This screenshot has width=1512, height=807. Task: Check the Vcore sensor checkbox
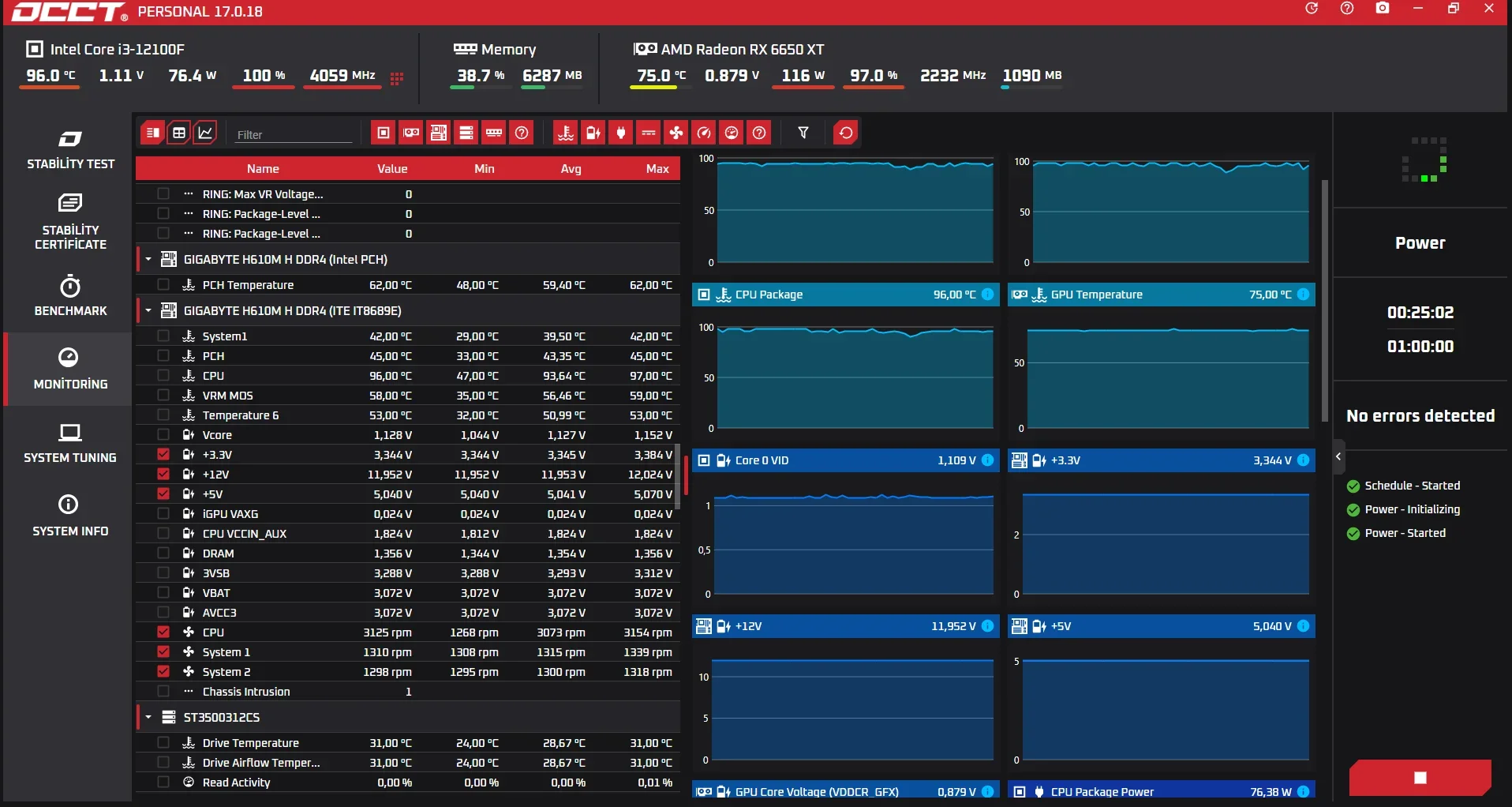(163, 434)
